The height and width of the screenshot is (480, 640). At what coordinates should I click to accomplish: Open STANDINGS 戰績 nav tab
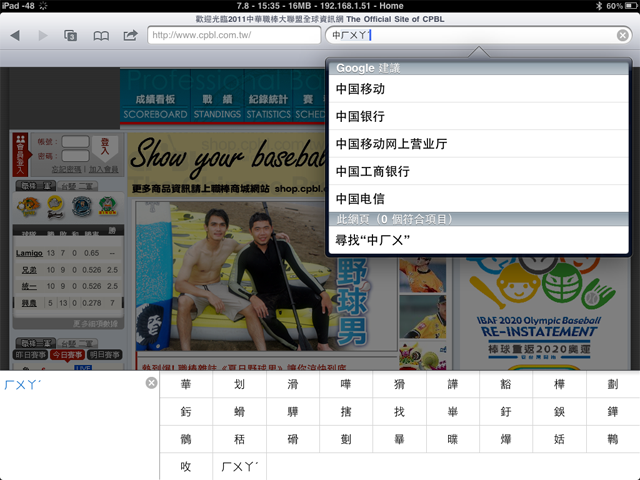[217, 106]
